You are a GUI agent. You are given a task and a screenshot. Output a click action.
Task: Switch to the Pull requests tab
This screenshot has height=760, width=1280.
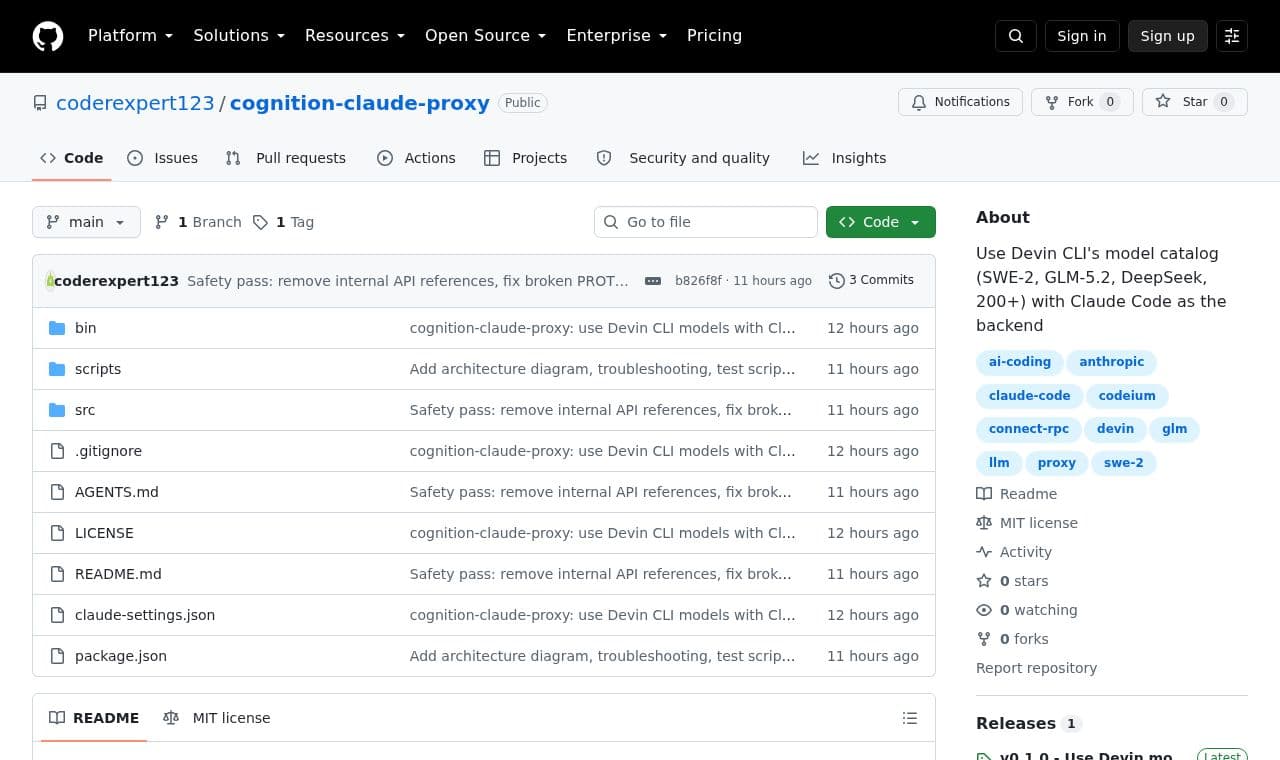click(x=286, y=158)
